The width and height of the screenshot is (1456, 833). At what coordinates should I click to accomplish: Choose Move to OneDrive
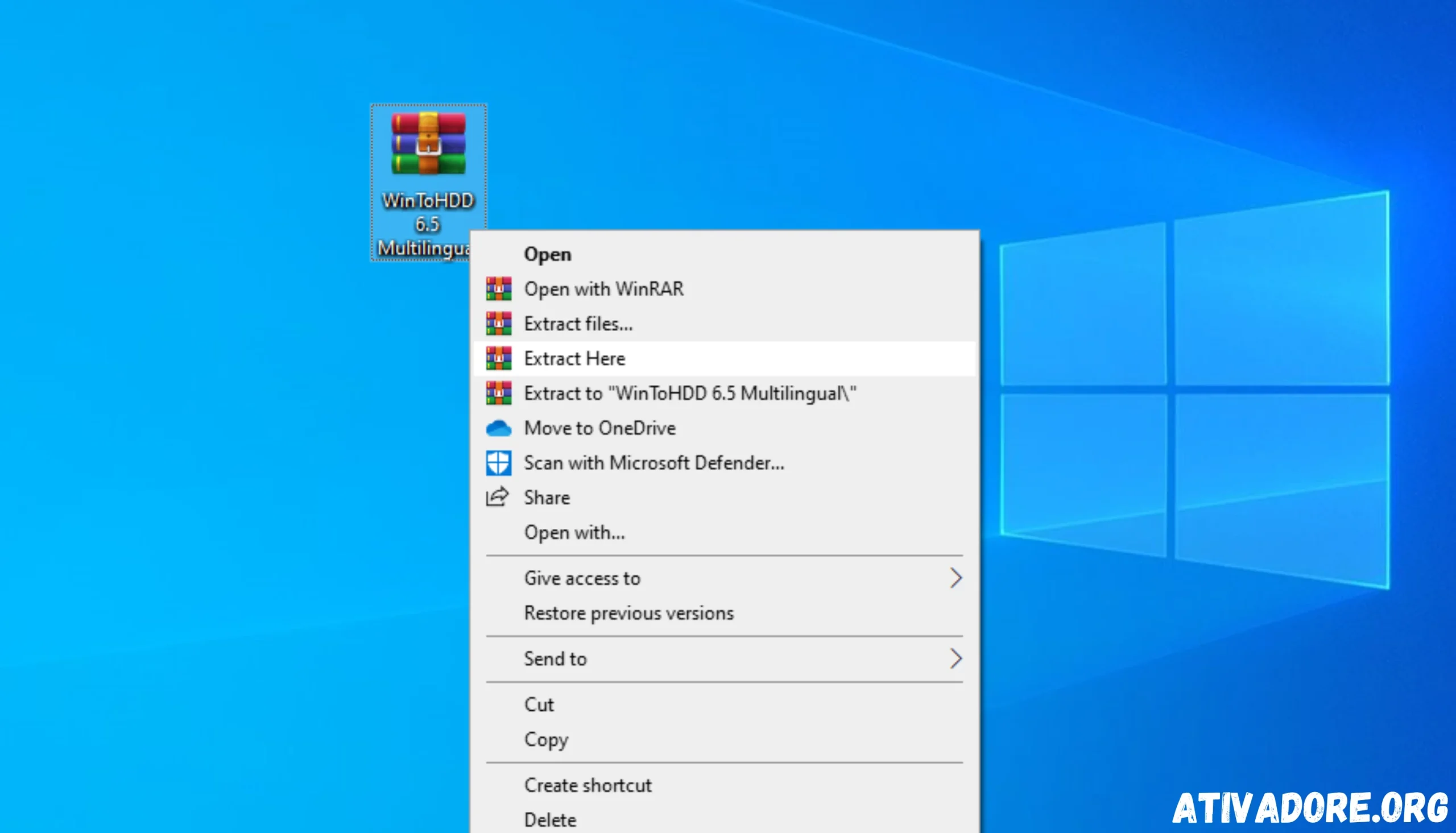pos(724,429)
